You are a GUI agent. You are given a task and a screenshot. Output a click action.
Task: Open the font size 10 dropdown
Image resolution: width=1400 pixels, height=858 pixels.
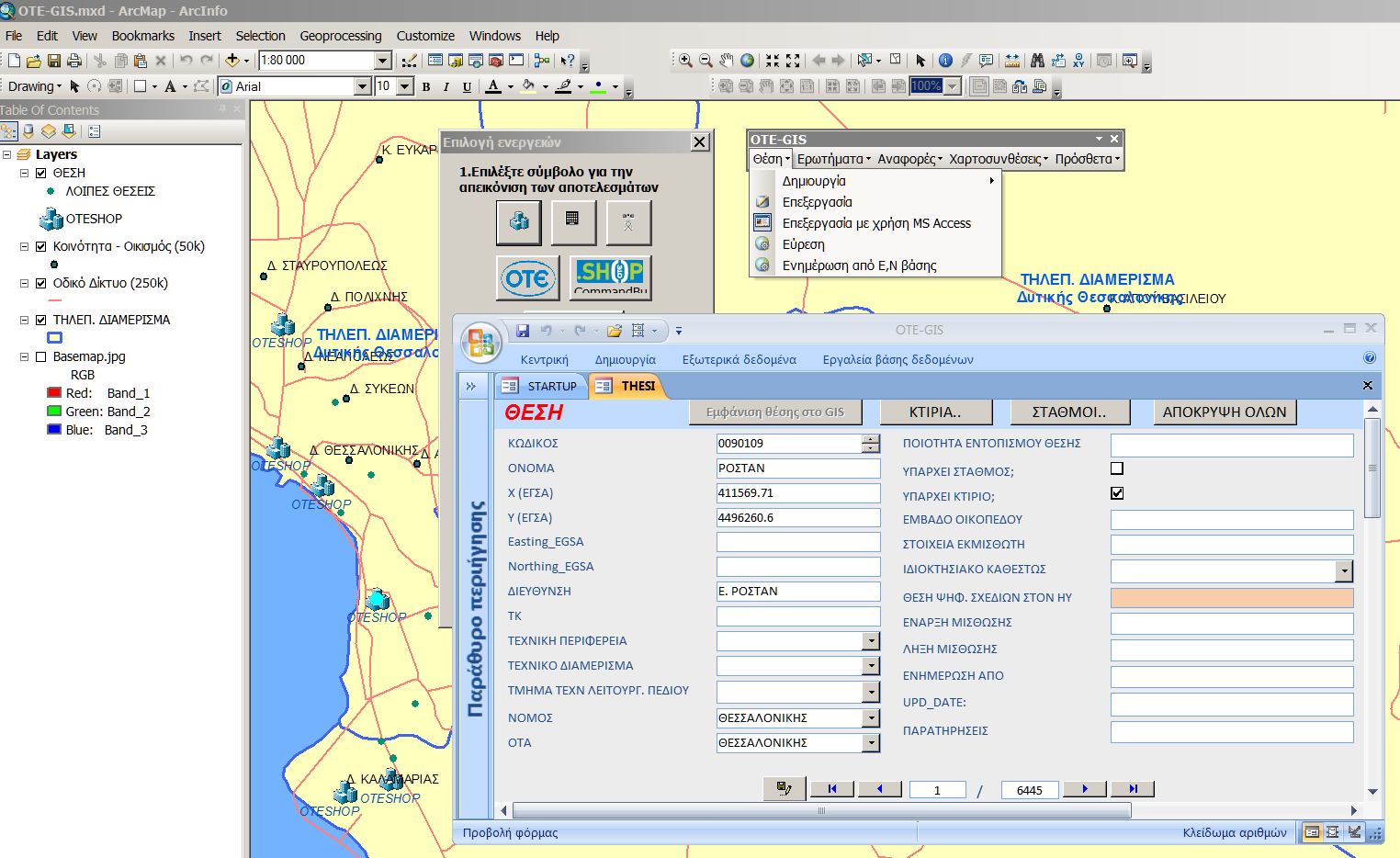405,86
